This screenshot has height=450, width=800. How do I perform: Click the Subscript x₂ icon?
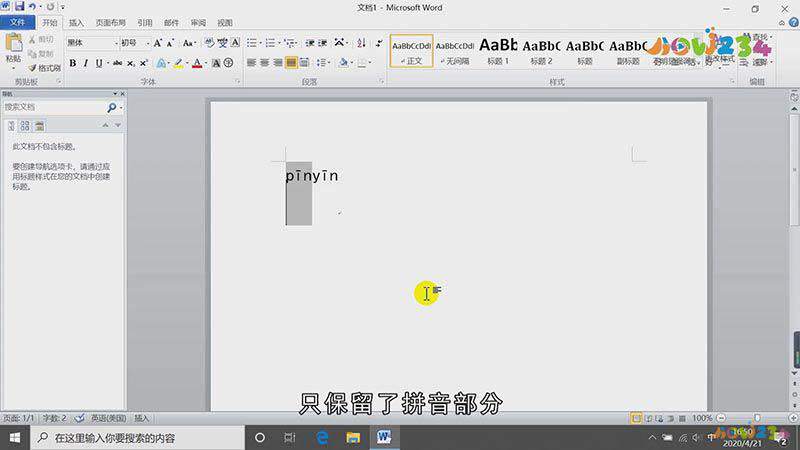point(131,63)
